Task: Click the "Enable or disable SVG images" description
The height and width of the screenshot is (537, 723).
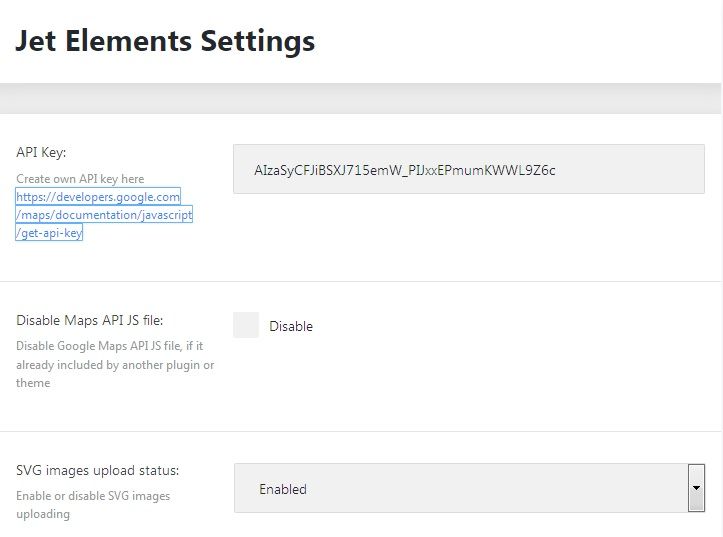Action: click(93, 496)
